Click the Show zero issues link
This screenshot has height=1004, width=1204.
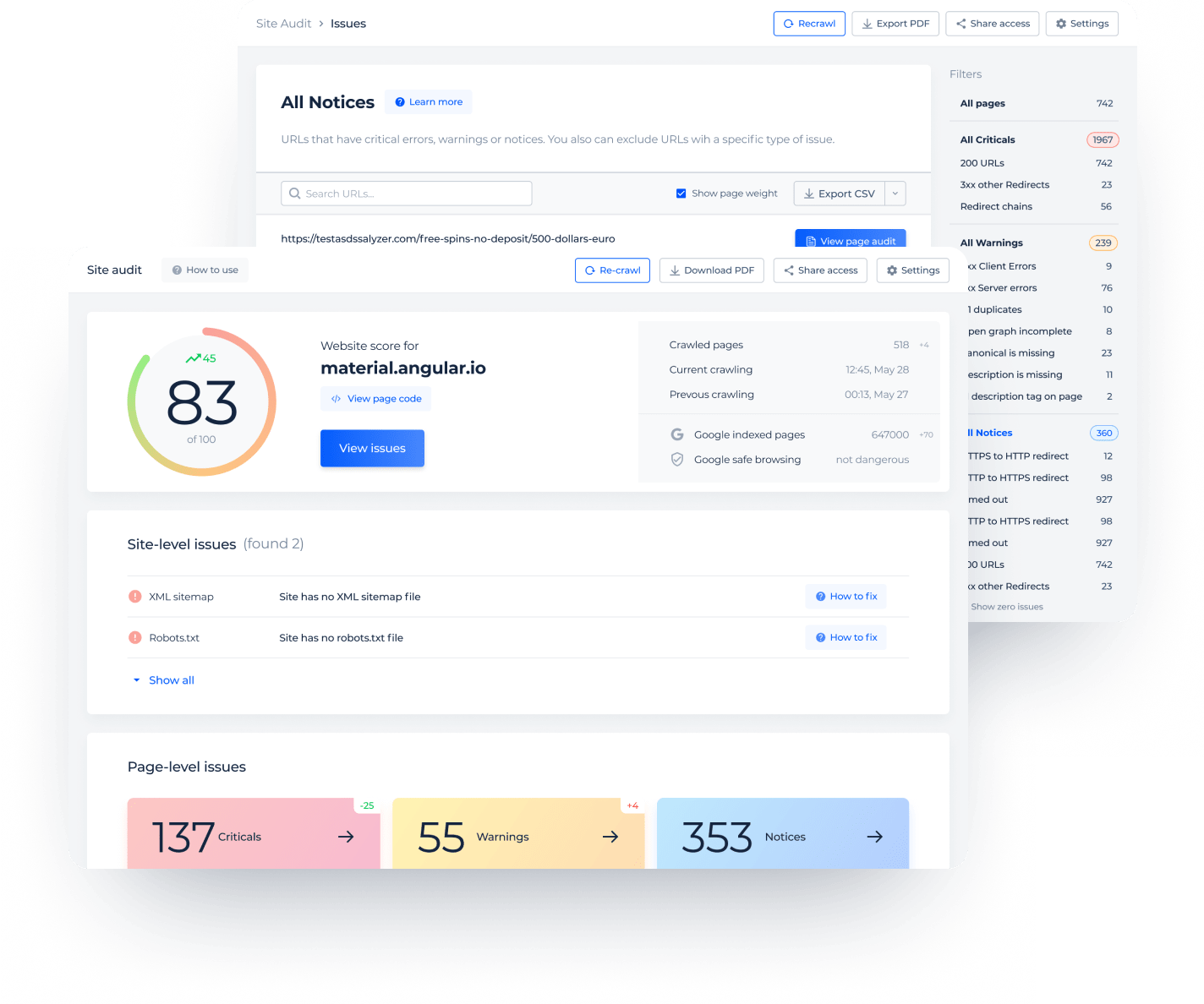point(1007,607)
